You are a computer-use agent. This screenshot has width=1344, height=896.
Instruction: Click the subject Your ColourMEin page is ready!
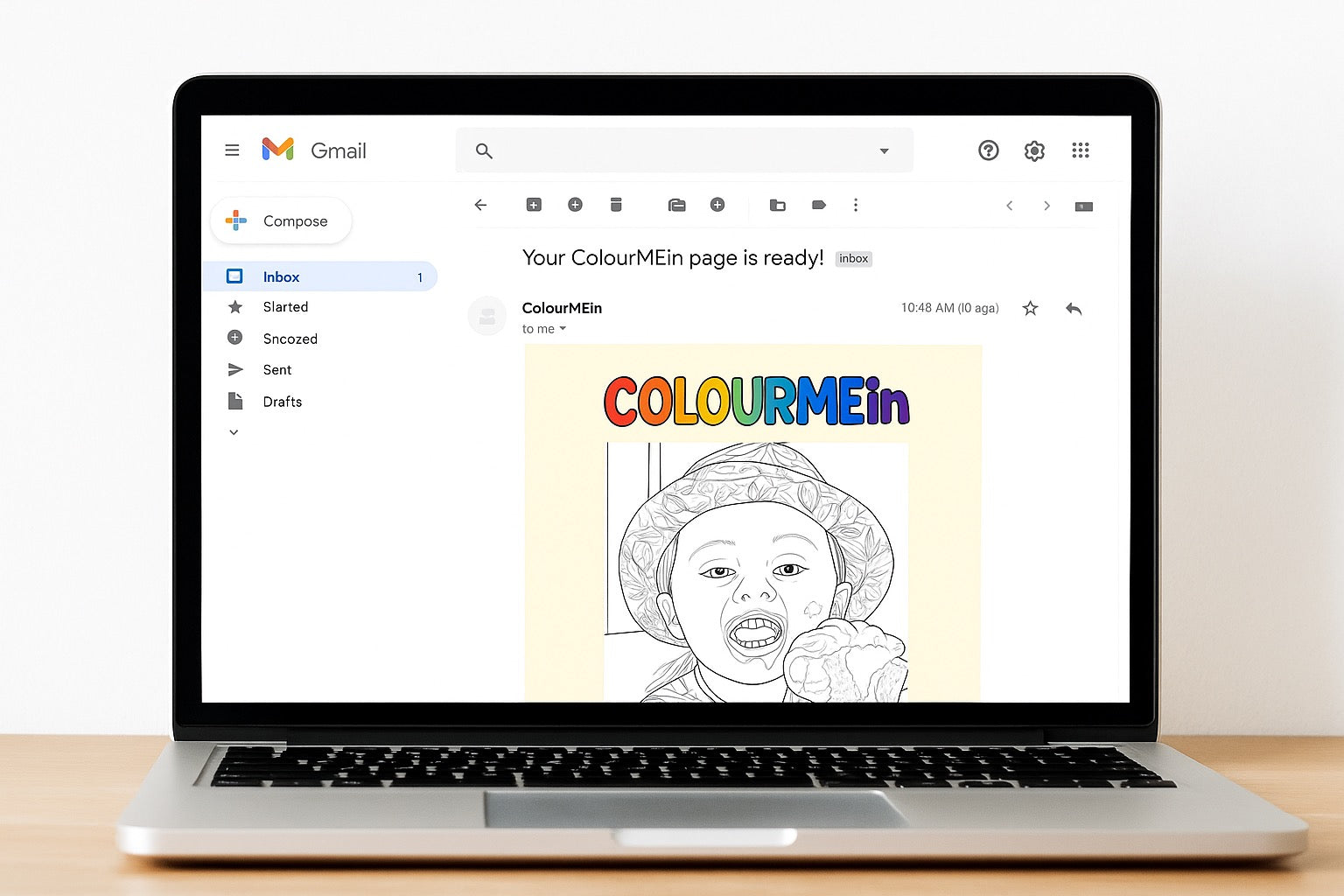673,257
